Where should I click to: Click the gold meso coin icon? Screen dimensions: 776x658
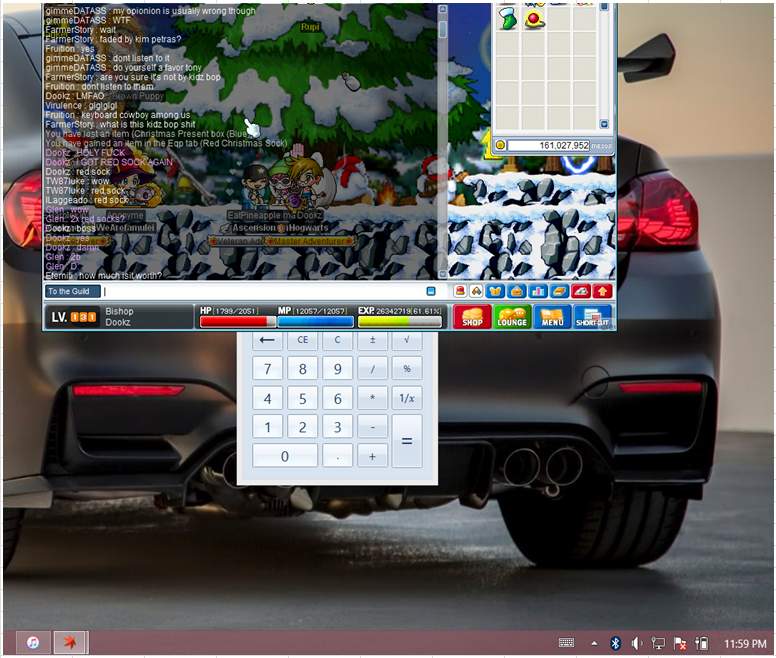pos(500,145)
